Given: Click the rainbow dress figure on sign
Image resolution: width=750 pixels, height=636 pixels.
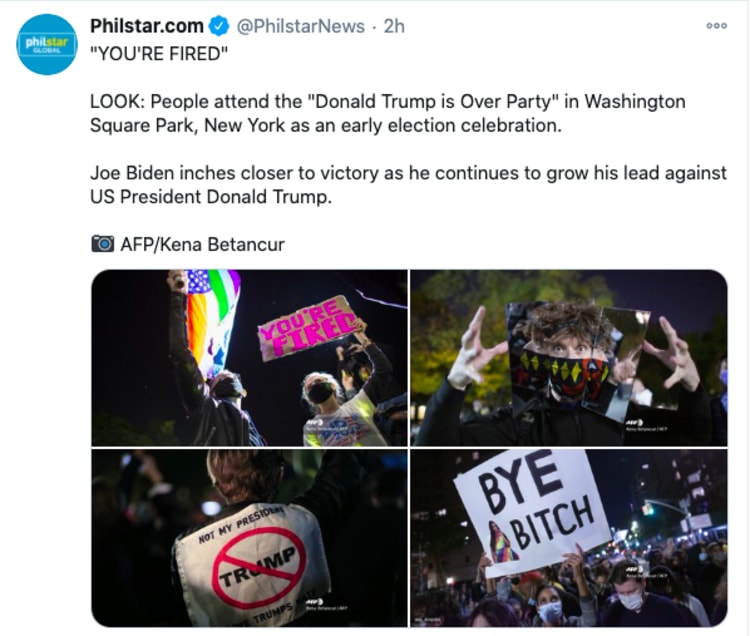Looking at the screenshot, I should point(502,542).
